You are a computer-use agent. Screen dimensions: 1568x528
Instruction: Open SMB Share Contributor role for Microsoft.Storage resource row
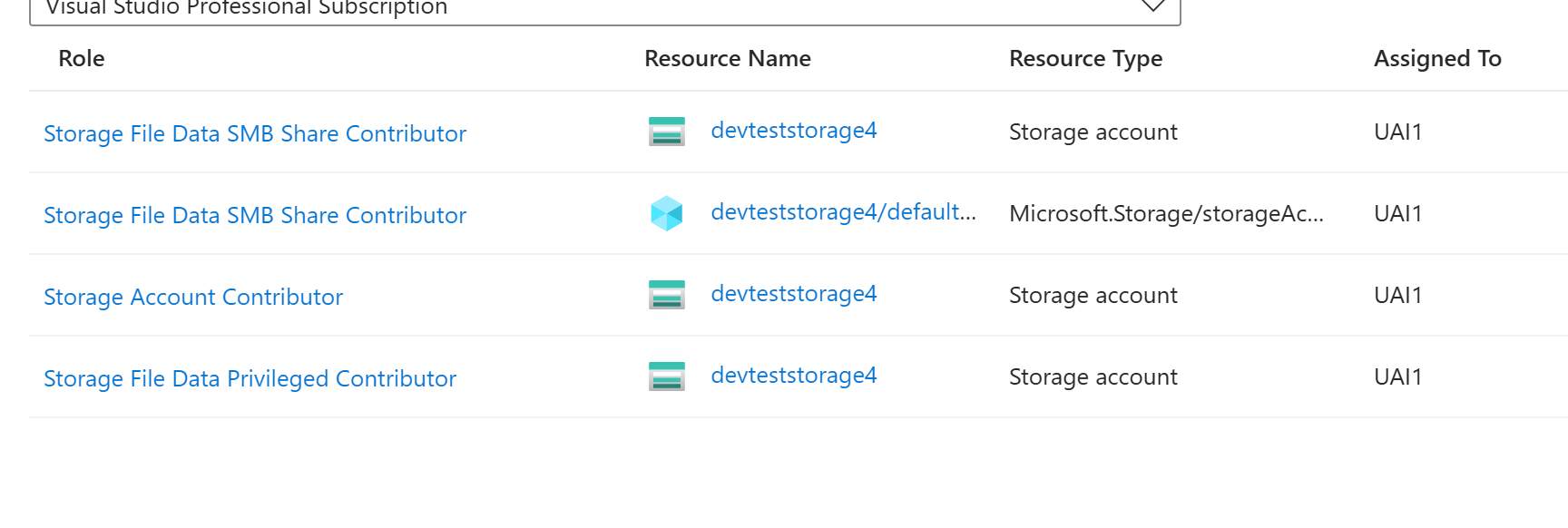(x=255, y=215)
